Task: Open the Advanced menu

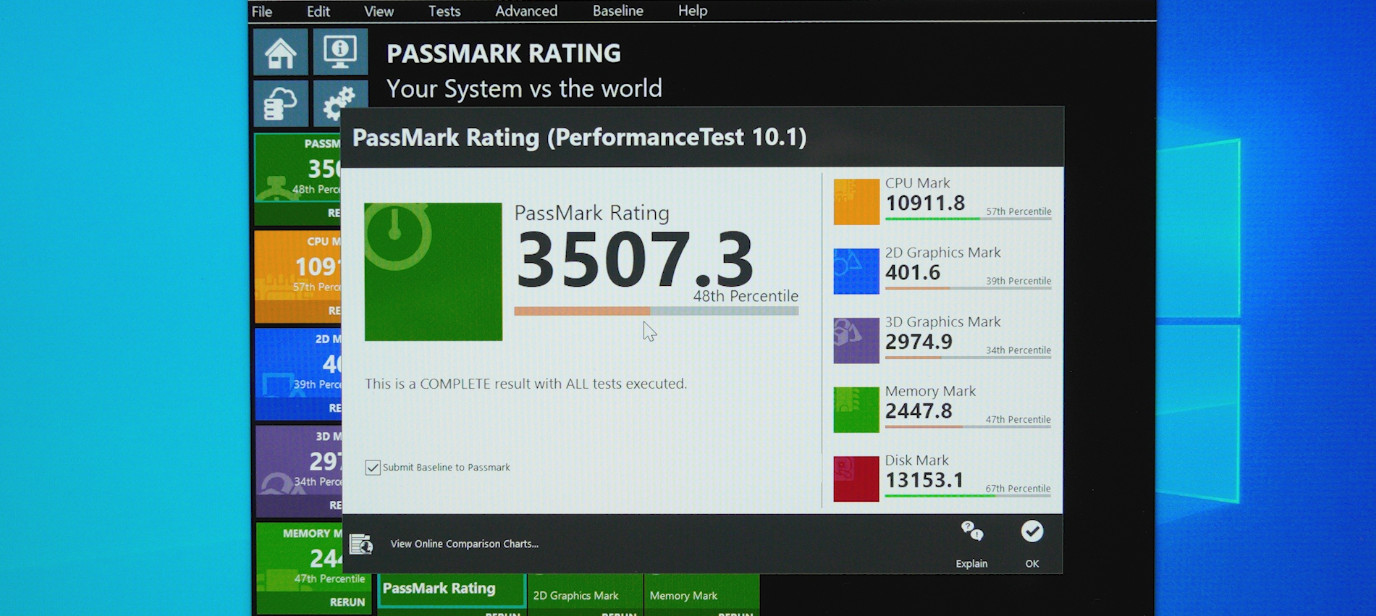Action: click(x=526, y=11)
